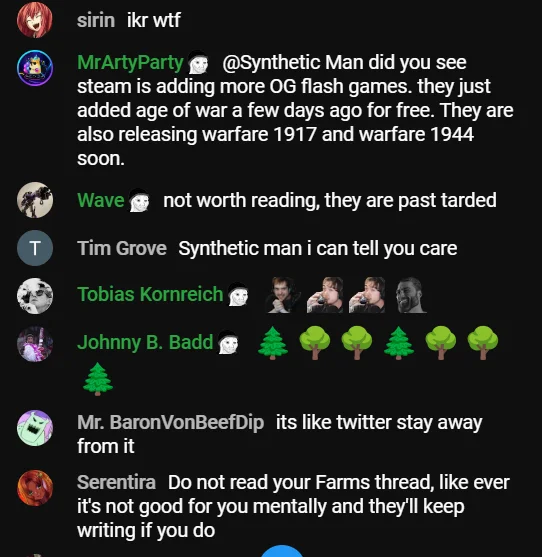Click the Serentira username

pos(116,482)
